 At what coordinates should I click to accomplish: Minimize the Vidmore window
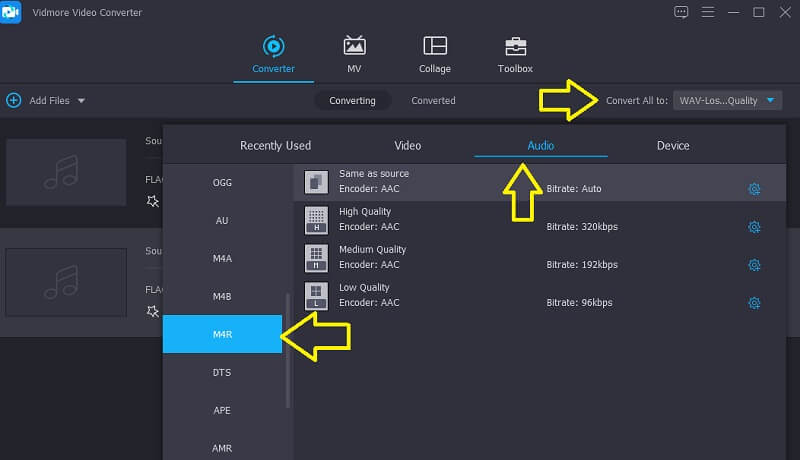(x=734, y=12)
